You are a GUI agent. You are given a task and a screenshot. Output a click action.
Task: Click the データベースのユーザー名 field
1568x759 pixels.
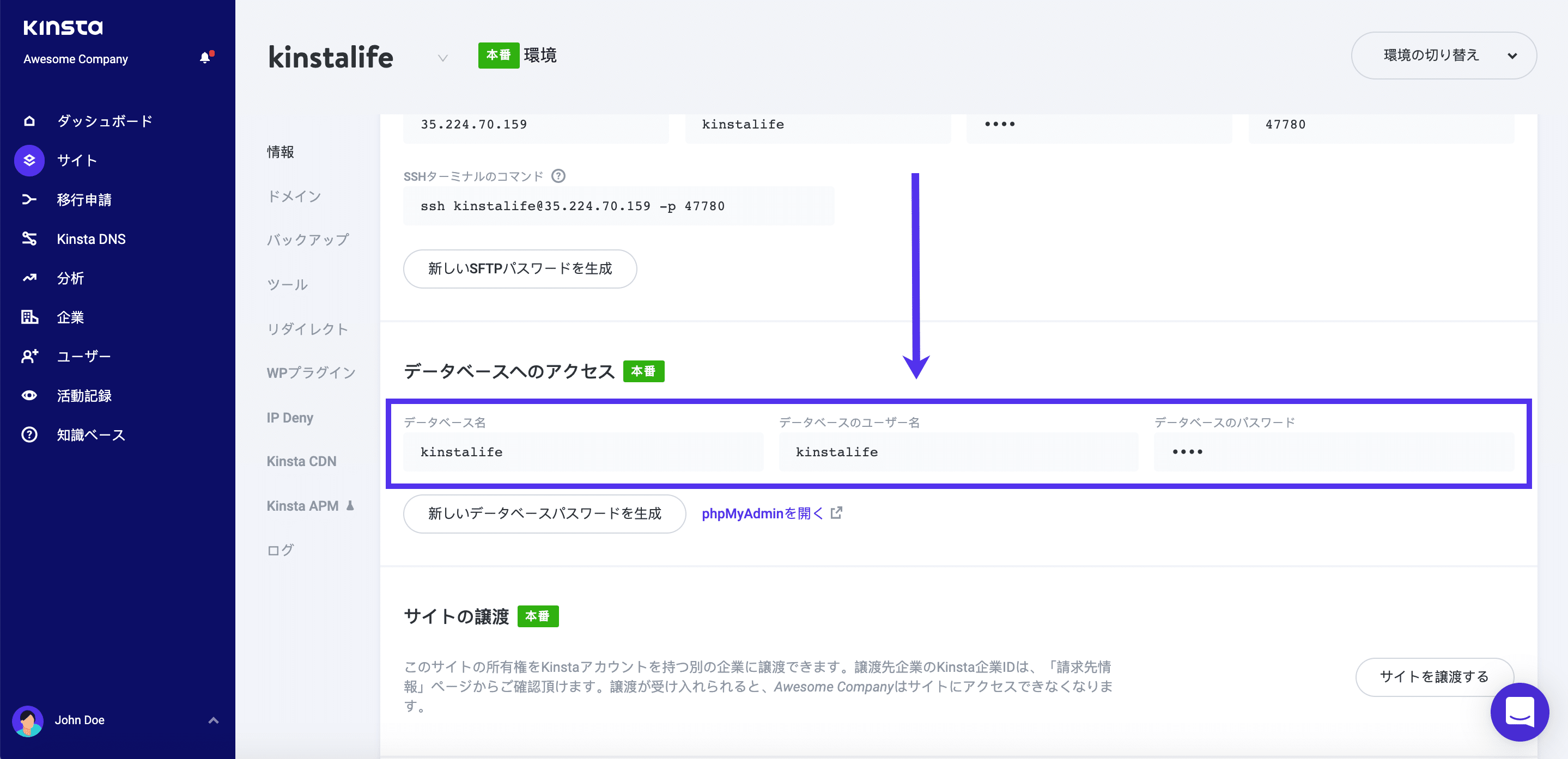(x=958, y=452)
